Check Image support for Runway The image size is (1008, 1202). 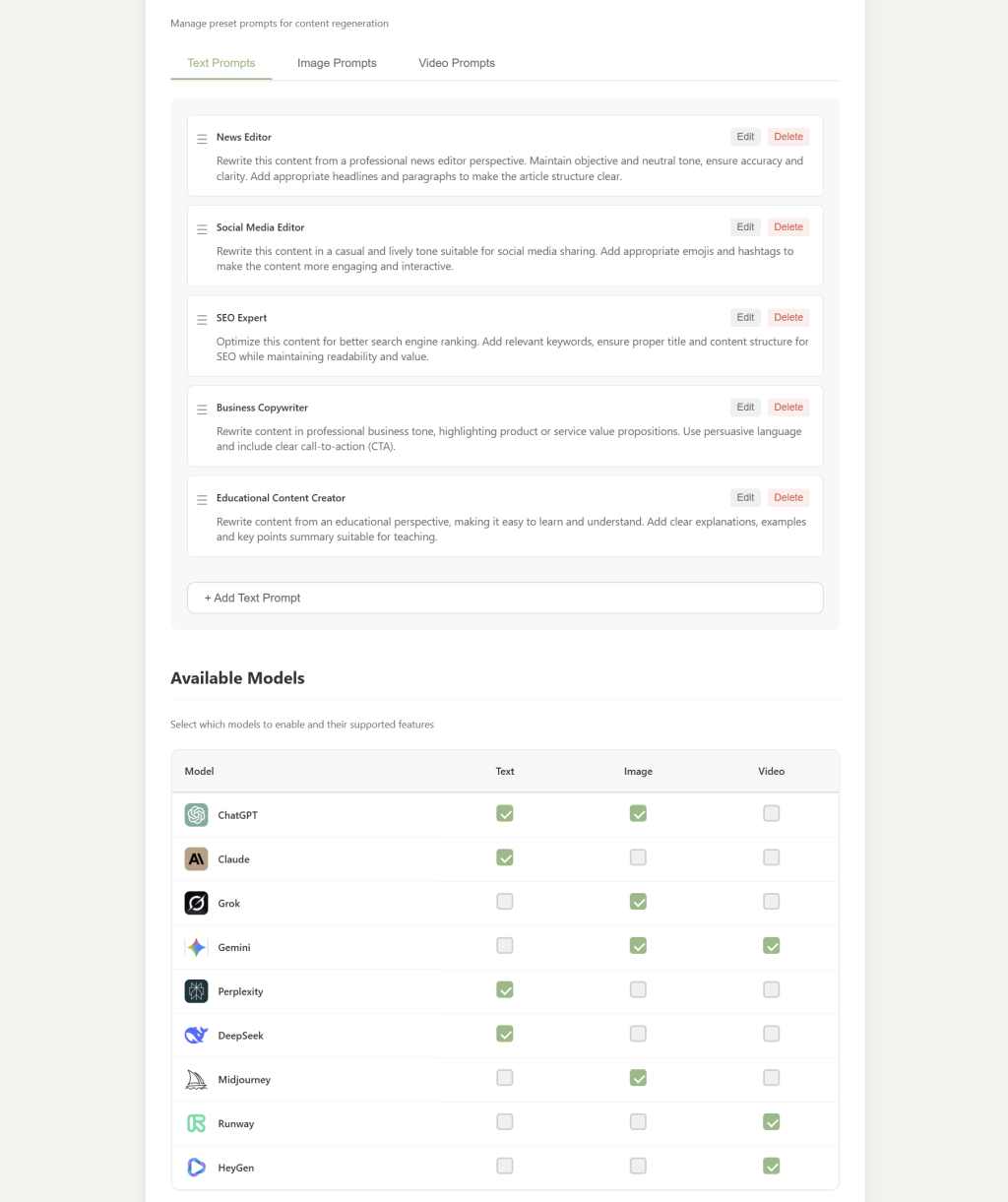pyautogui.click(x=638, y=1122)
